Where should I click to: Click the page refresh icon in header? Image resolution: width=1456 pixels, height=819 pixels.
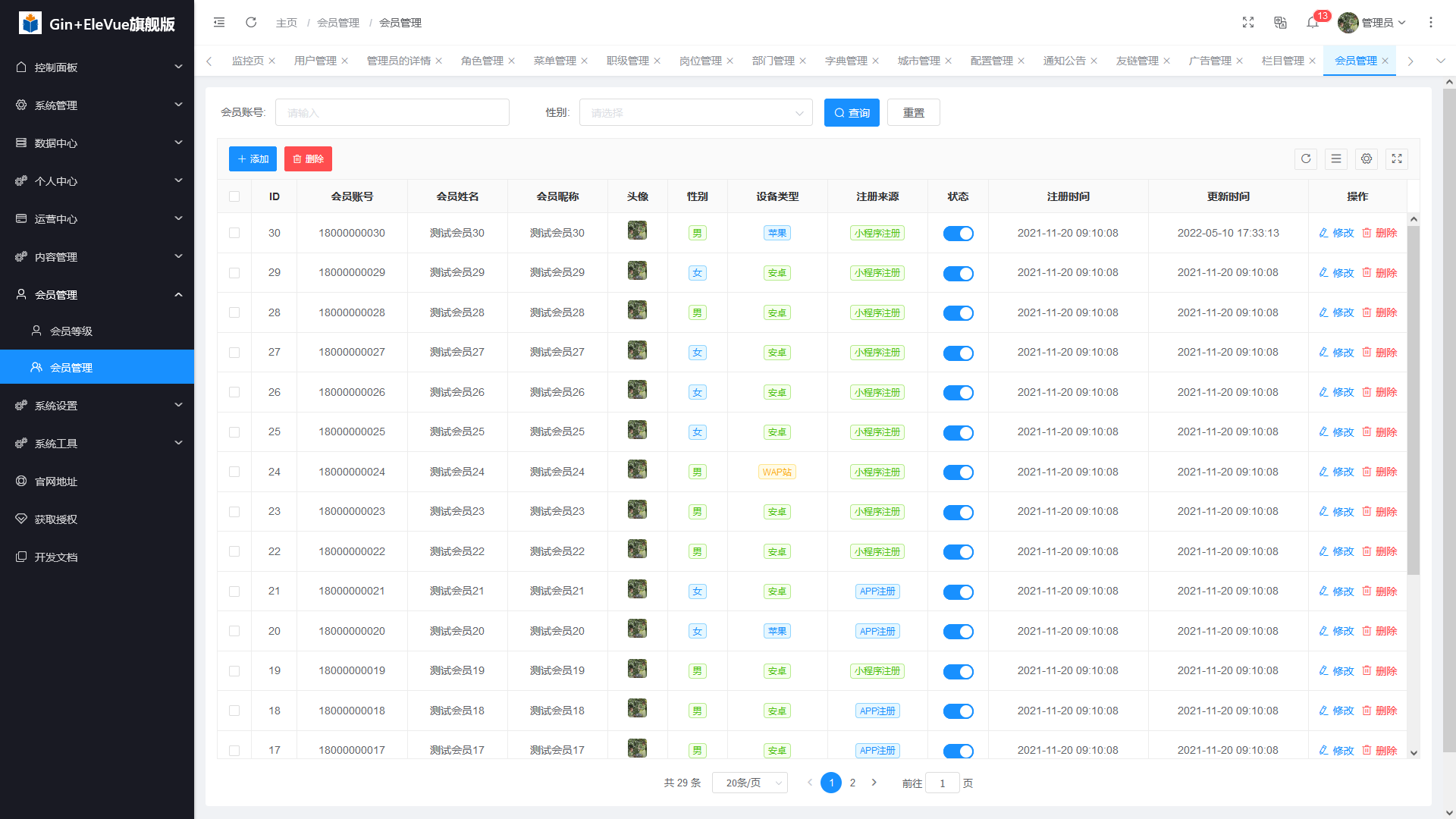pos(251,23)
